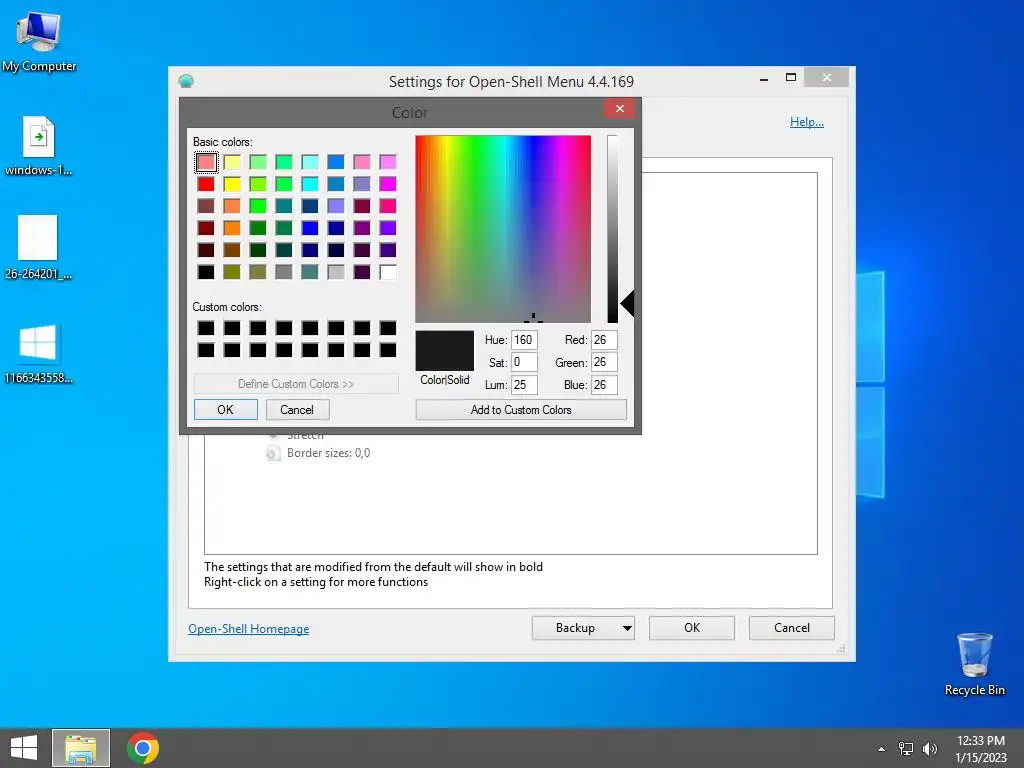This screenshot has width=1024, height=768.
Task: Open My Computer desktop icon
Action: tap(39, 40)
